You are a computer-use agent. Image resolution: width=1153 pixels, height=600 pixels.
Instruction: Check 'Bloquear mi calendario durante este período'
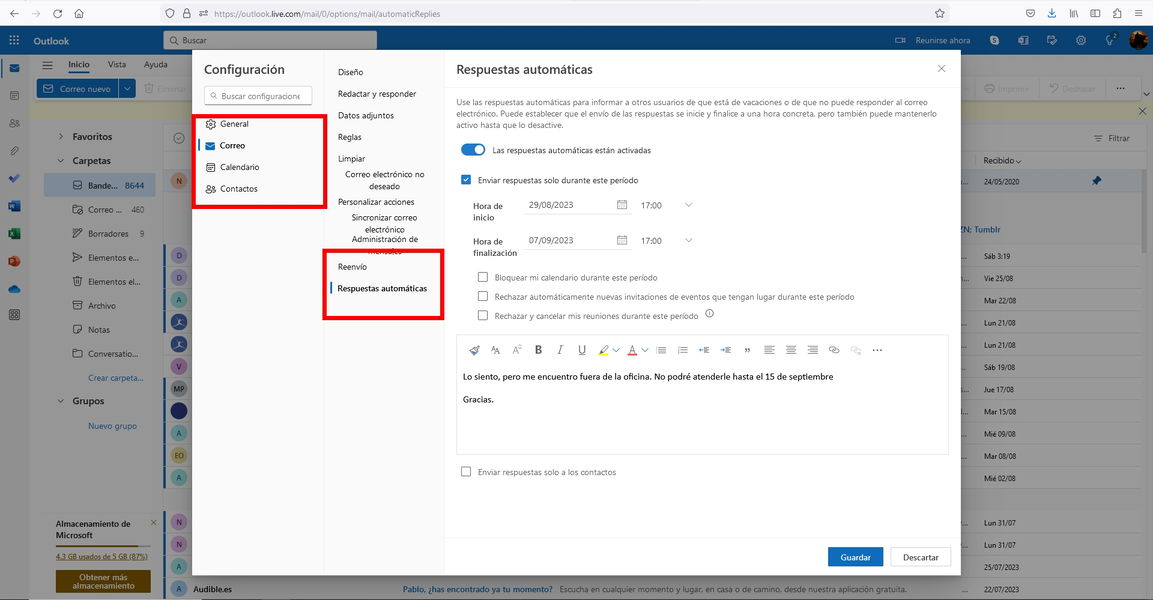(483, 277)
